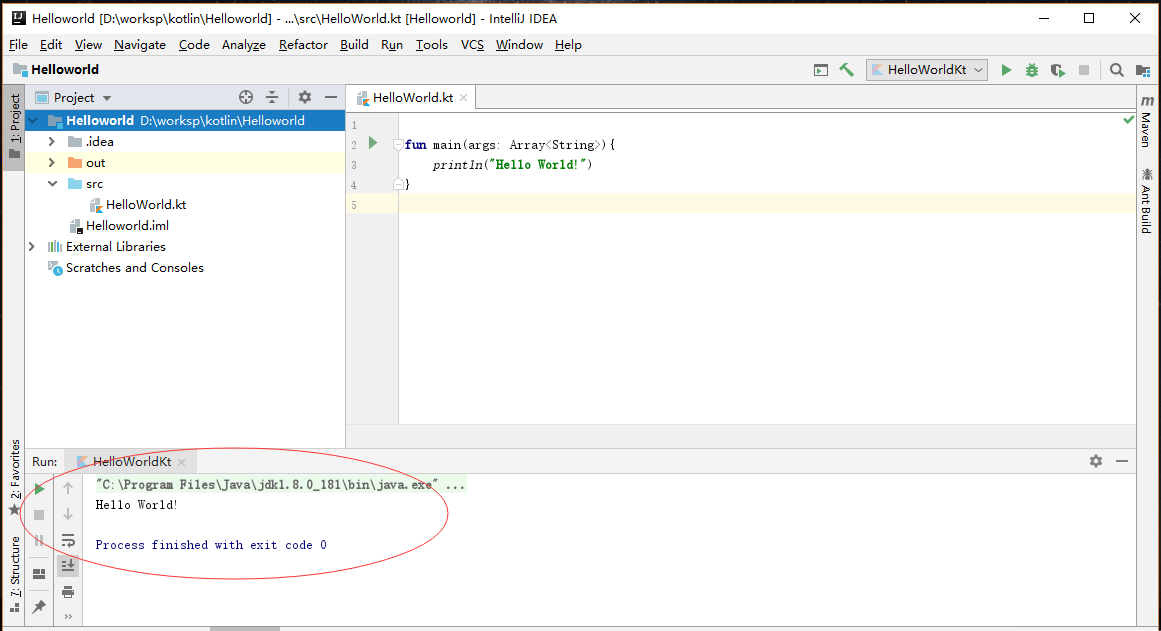
Task: Open the HelloWorldKt run configuration dropdown
Action: [x=927, y=70]
